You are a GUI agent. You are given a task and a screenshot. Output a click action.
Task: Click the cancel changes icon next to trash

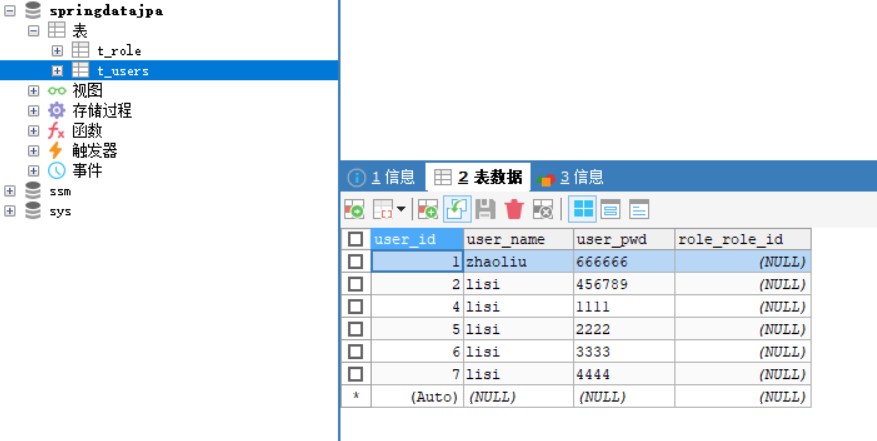click(x=543, y=209)
